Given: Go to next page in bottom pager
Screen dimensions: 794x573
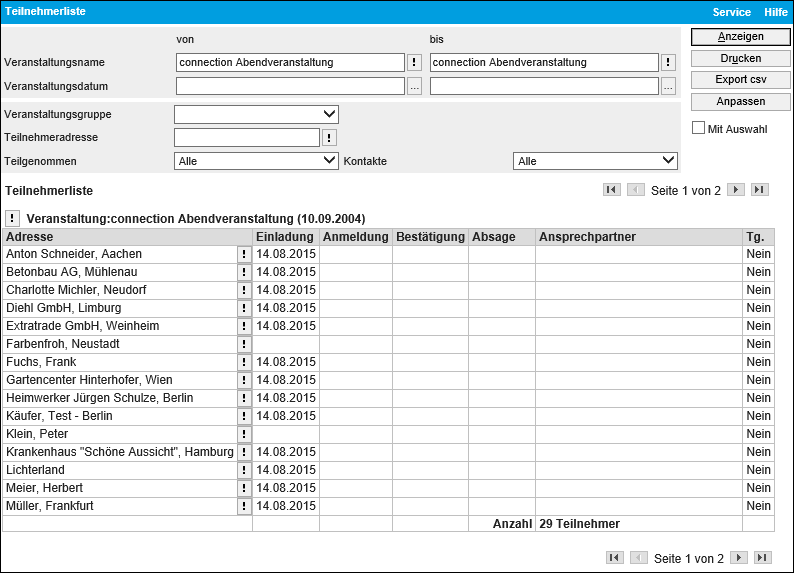Looking at the screenshot, I should point(739,558).
